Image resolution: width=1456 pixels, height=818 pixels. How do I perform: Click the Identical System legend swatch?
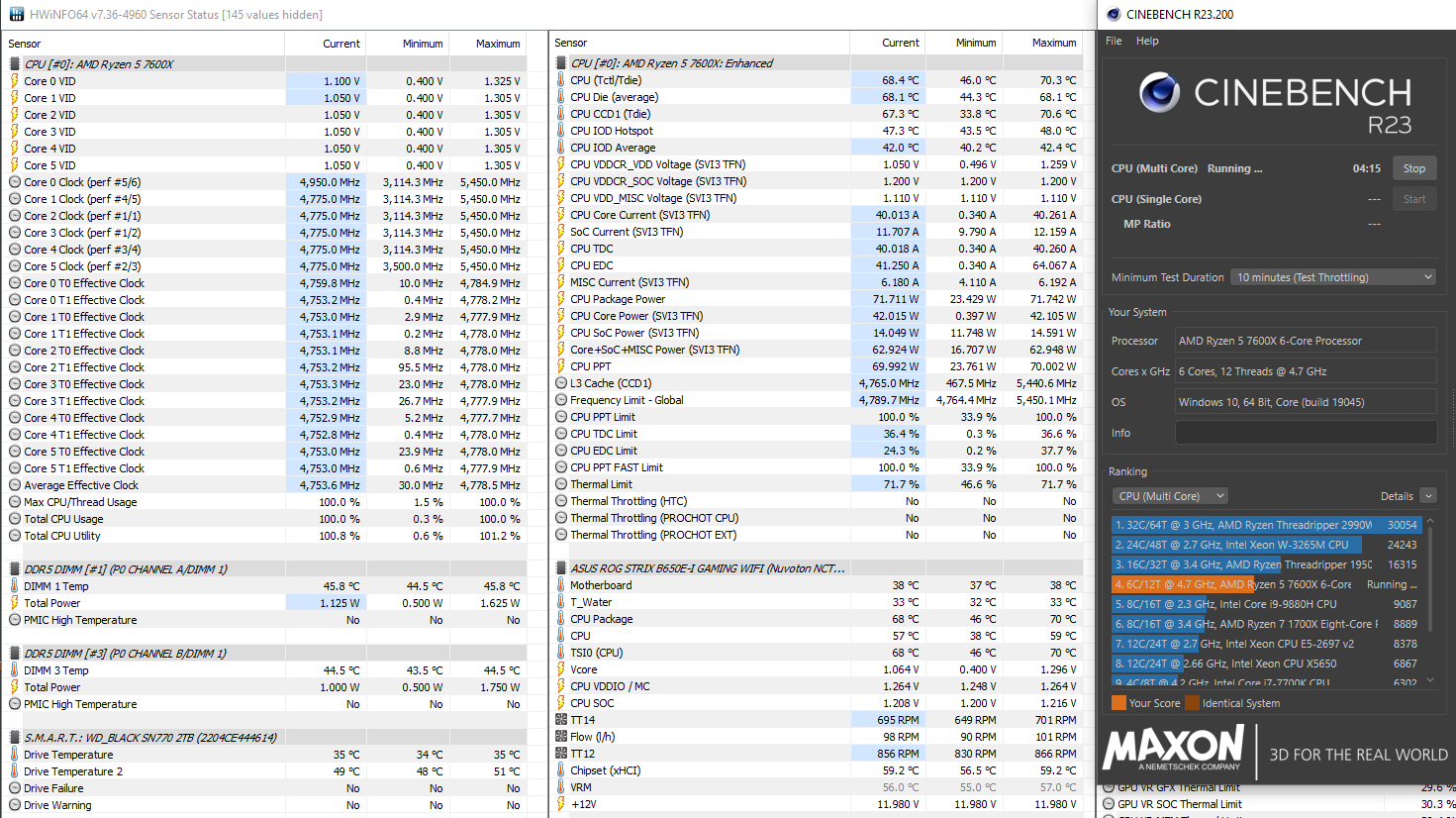pyautogui.click(x=1192, y=703)
